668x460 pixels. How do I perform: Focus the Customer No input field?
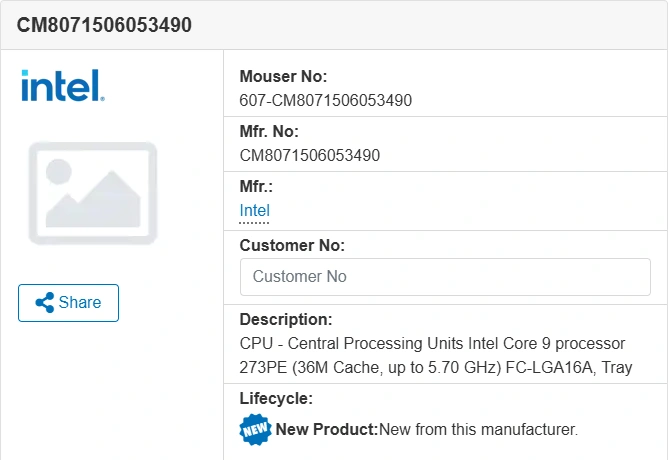click(445, 277)
